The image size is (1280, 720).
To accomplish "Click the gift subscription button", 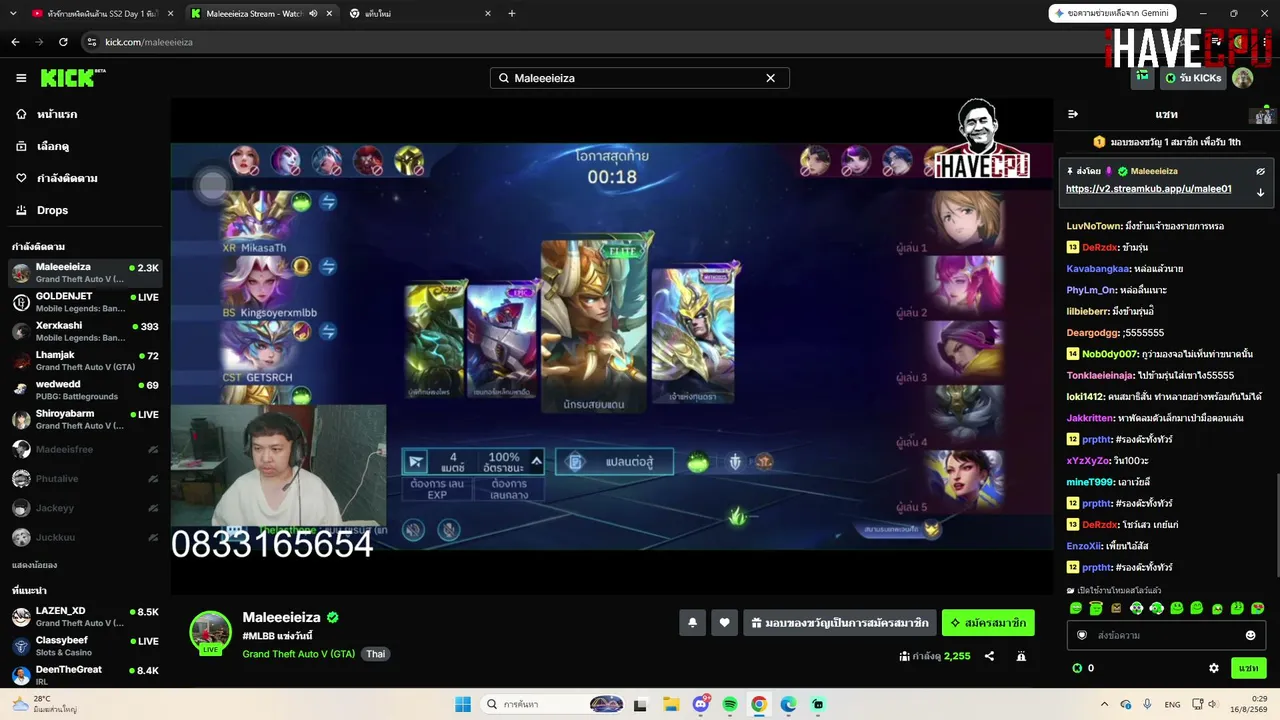I will click(840, 623).
